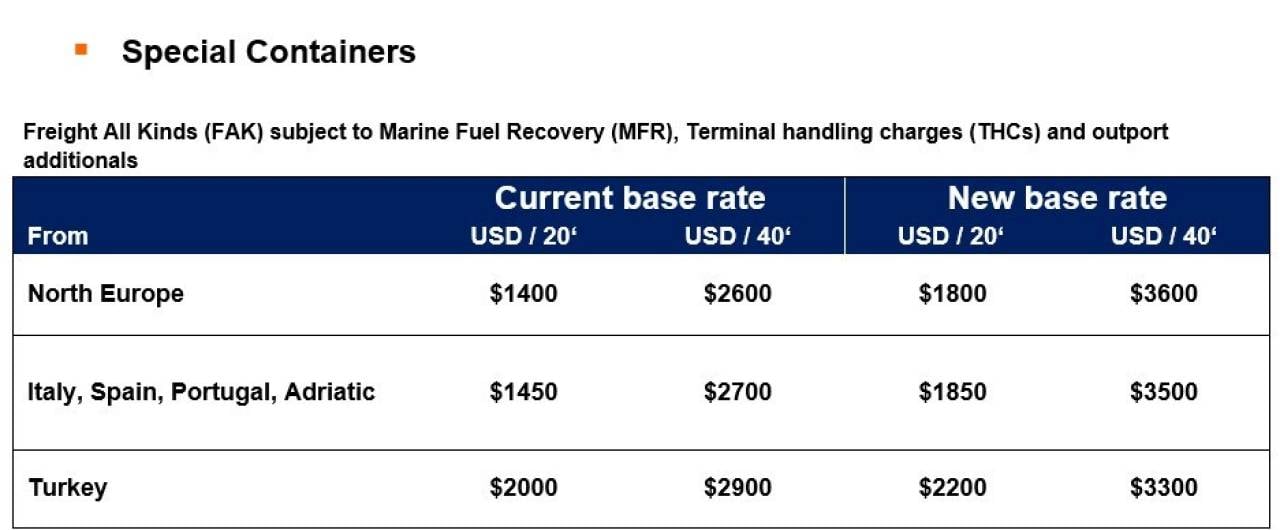Select the Special Containers heading
1280x530 pixels.
pyautogui.click(x=269, y=52)
